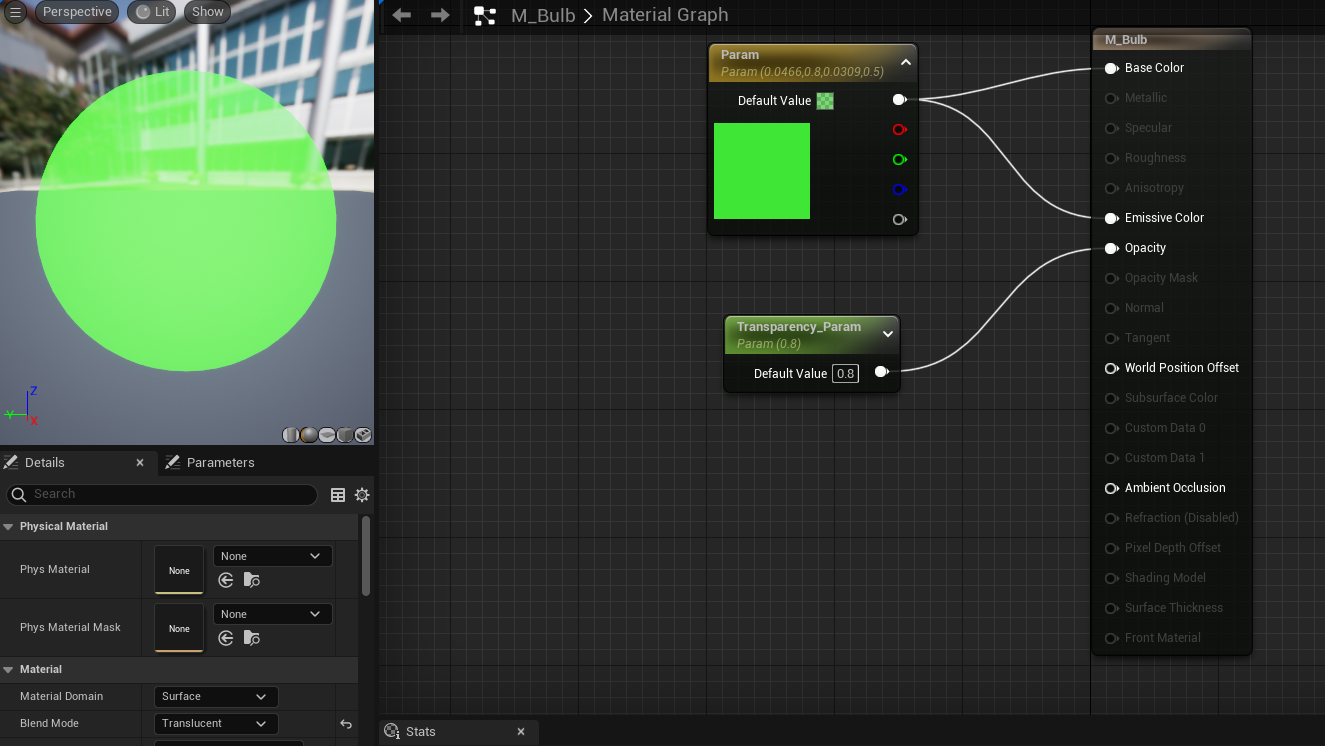Open the Material Domain dropdown

point(215,696)
